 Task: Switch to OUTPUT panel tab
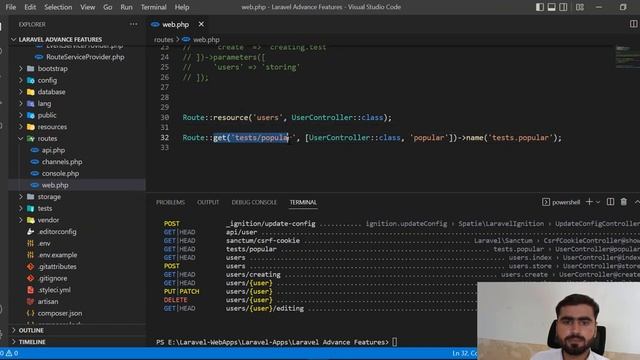[x=208, y=202]
